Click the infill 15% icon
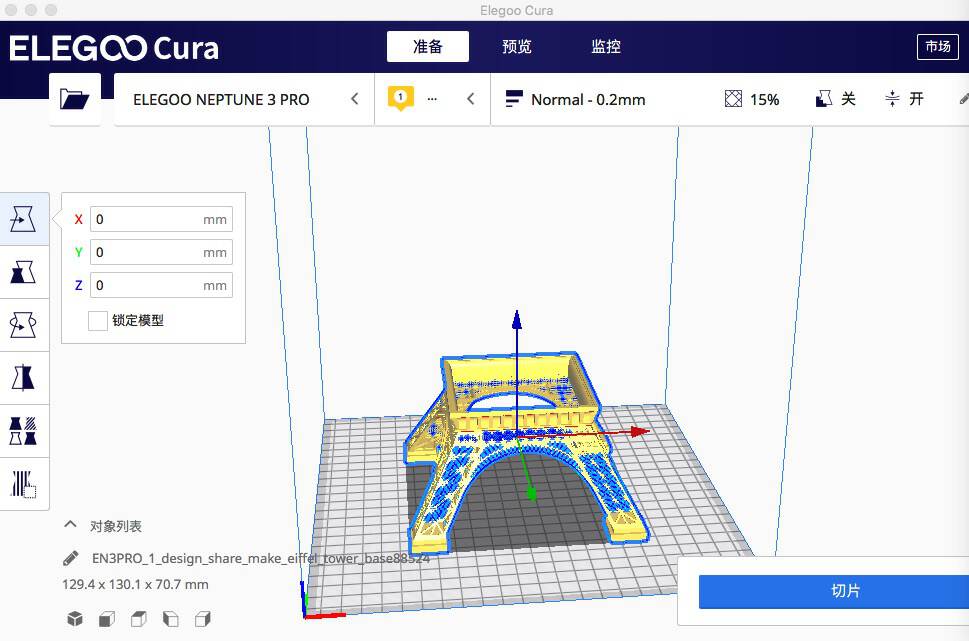Screen dimensions: 969x641 click(x=733, y=99)
